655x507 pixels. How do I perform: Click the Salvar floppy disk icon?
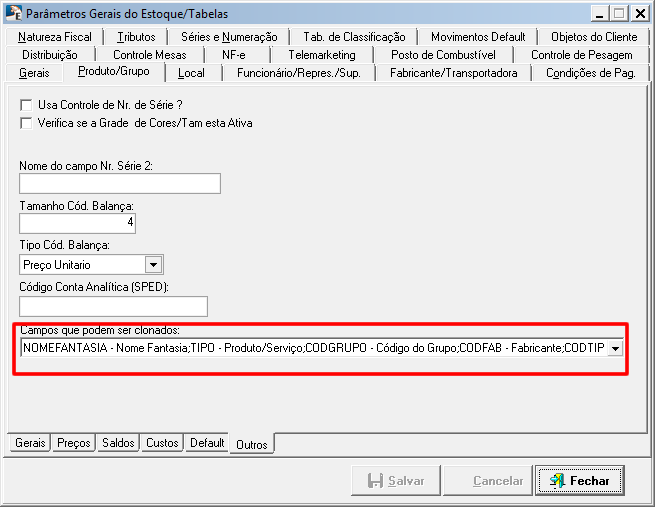(375, 481)
